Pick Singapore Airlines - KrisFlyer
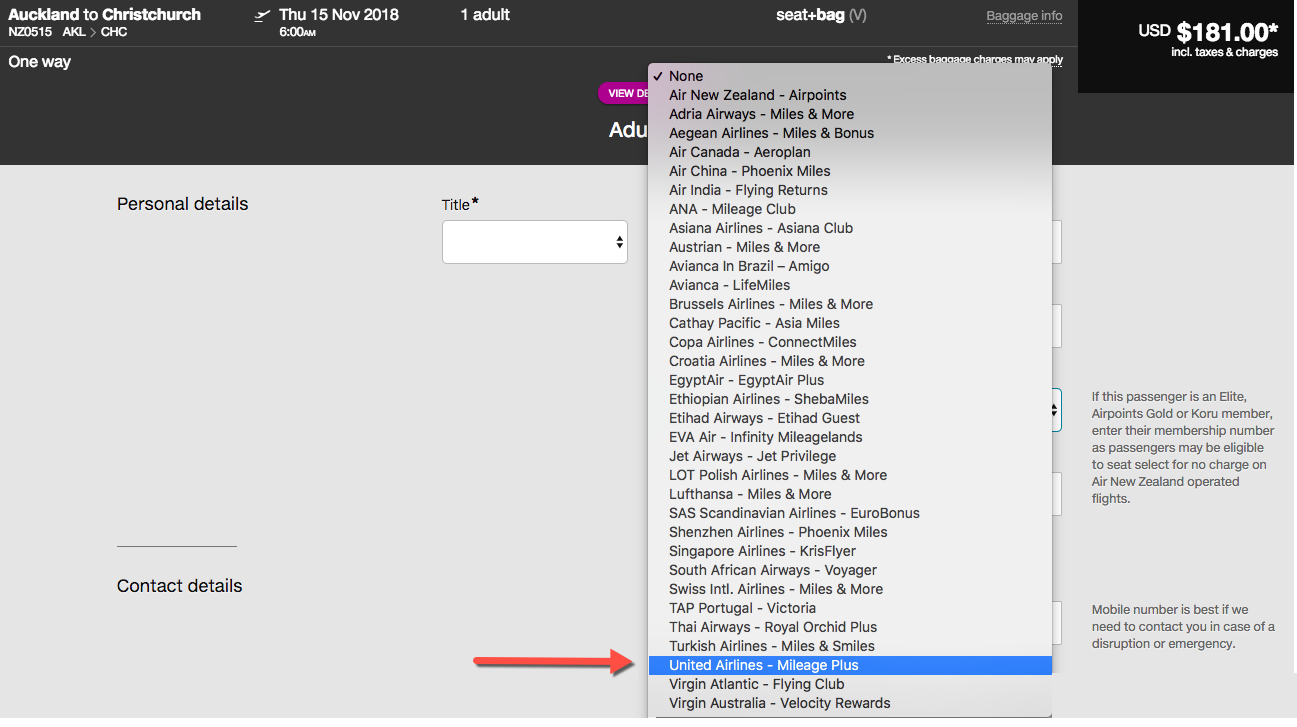 (850, 551)
